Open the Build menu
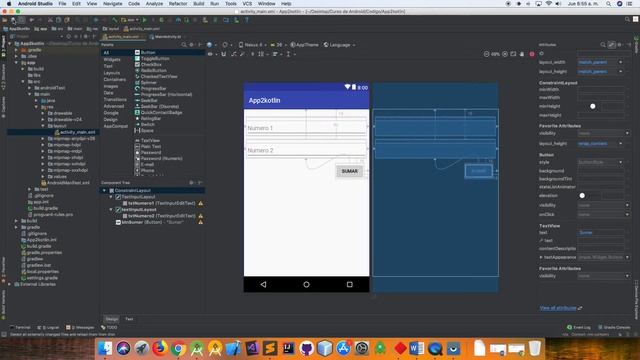 pos(199,4)
